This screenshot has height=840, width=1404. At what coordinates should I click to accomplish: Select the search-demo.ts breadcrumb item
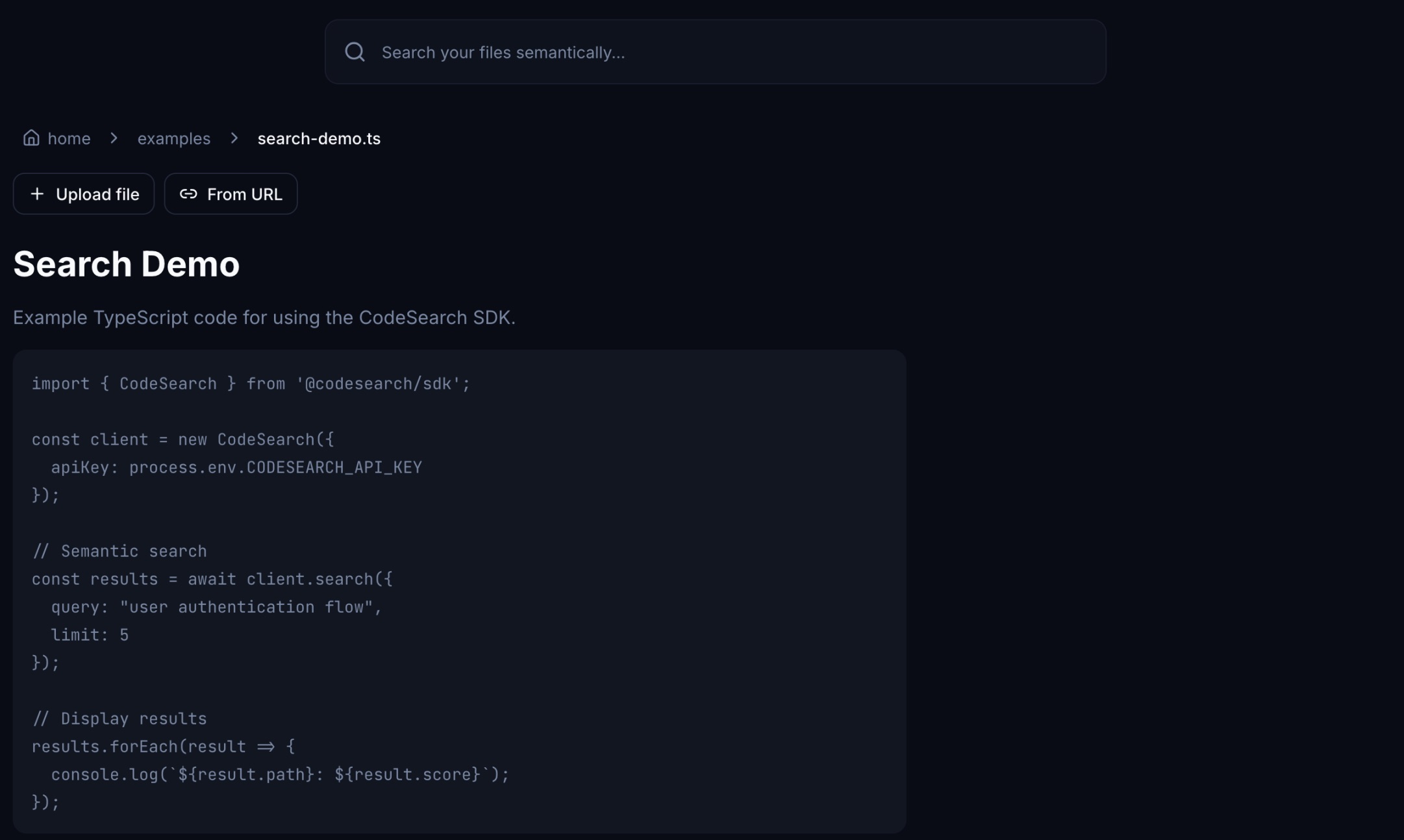click(x=319, y=138)
